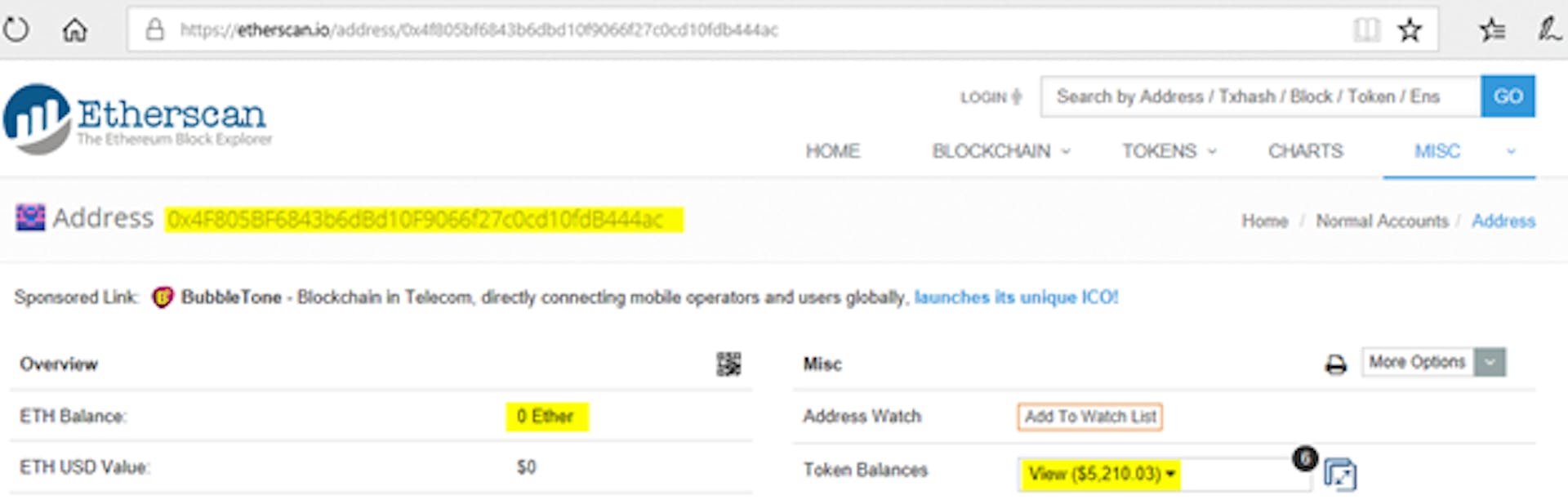Bookmark page with star icon in address bar

[x=1410, y=30]
